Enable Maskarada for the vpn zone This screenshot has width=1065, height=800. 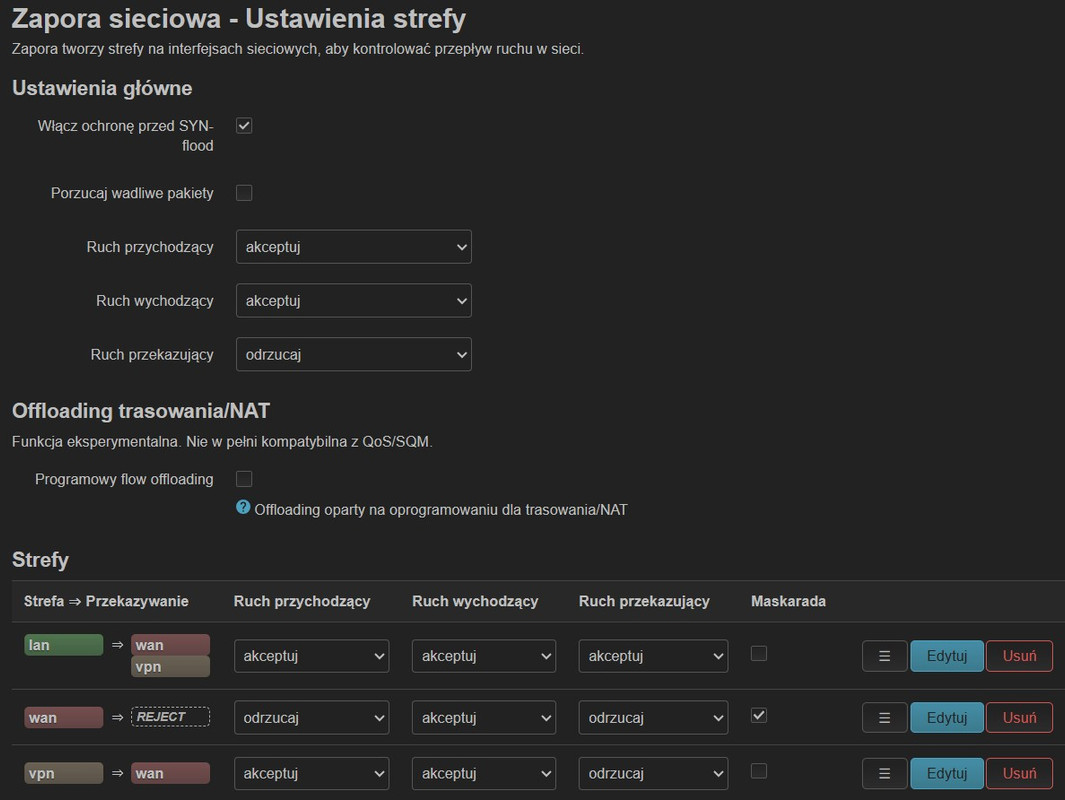coord(759,771)
